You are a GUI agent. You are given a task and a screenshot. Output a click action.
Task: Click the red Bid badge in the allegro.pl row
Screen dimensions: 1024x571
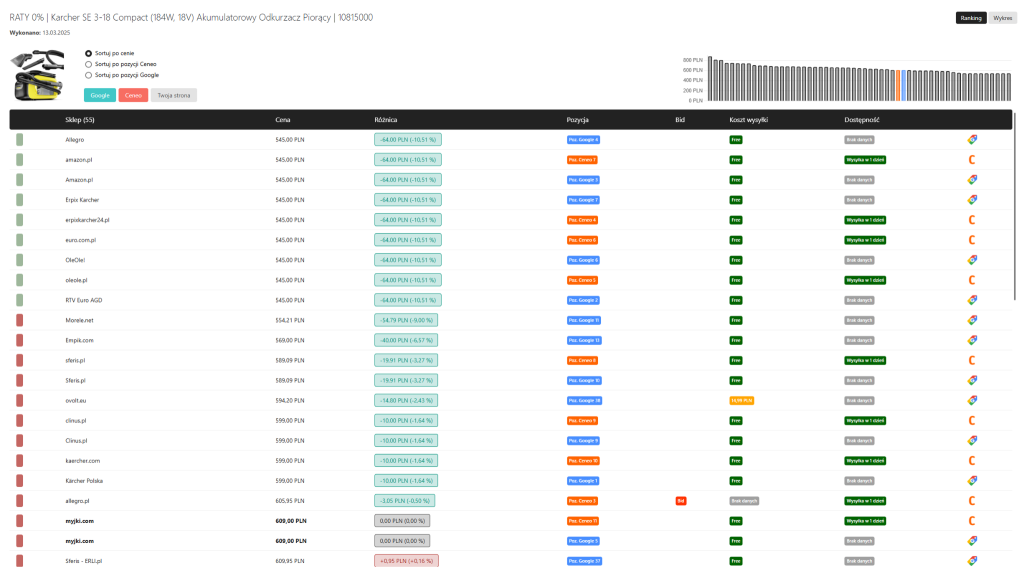pyautogui.click(x=680, y=501)
